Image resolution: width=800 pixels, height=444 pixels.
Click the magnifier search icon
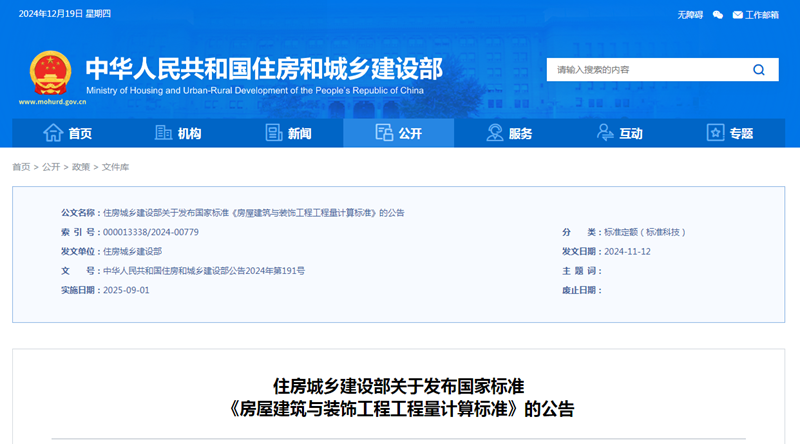pos(758,70)
